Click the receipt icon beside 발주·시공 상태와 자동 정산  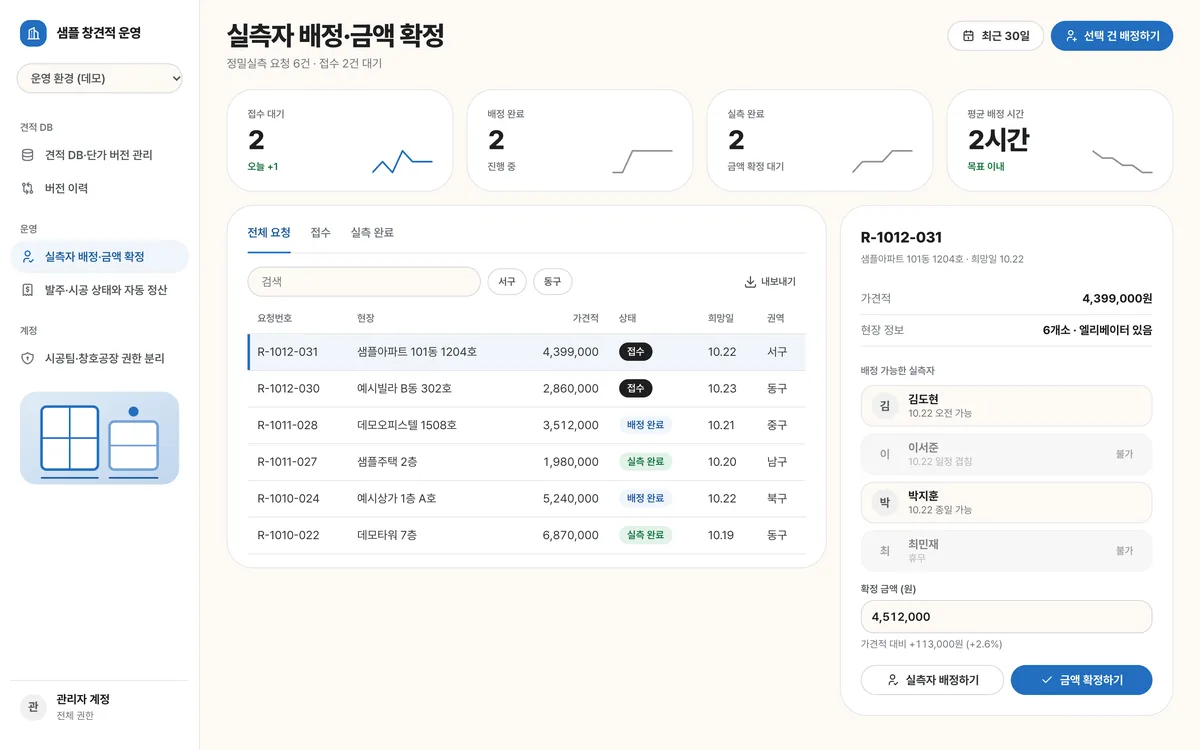(x=28, y=290)
